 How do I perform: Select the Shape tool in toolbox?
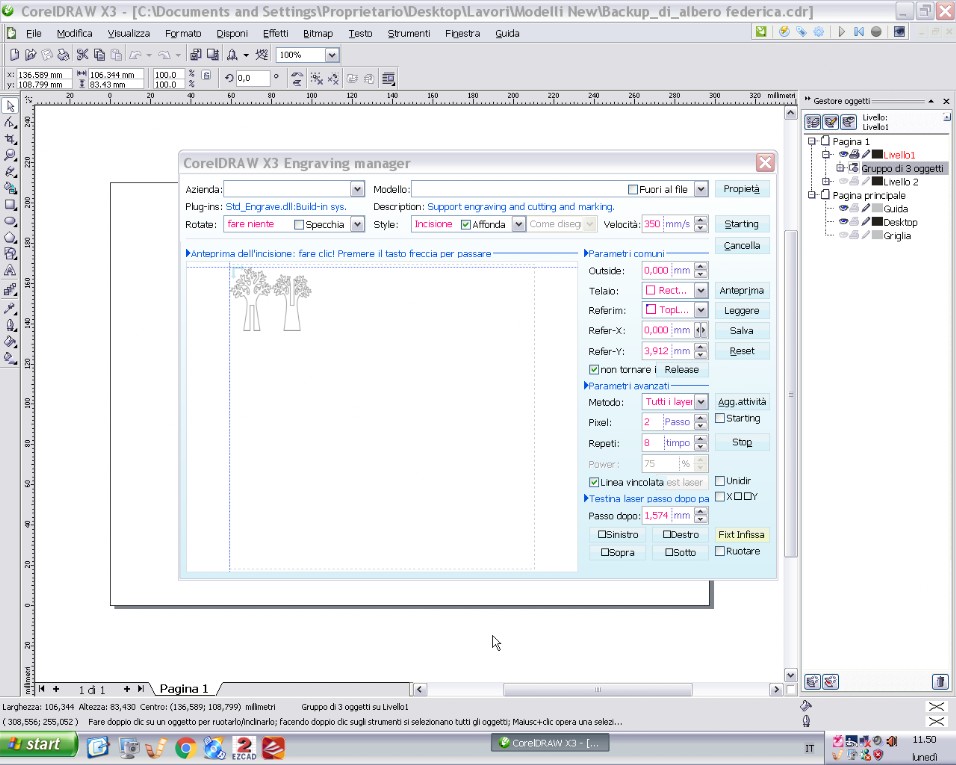pyautogui.click(x=10, y=123)
